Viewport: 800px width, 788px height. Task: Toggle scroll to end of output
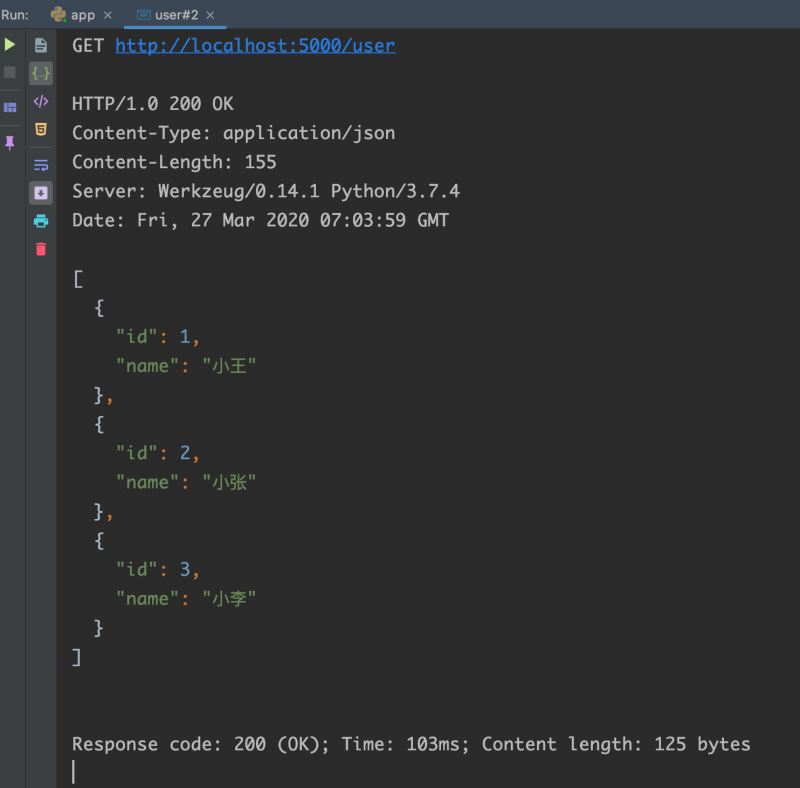point(41,193)
